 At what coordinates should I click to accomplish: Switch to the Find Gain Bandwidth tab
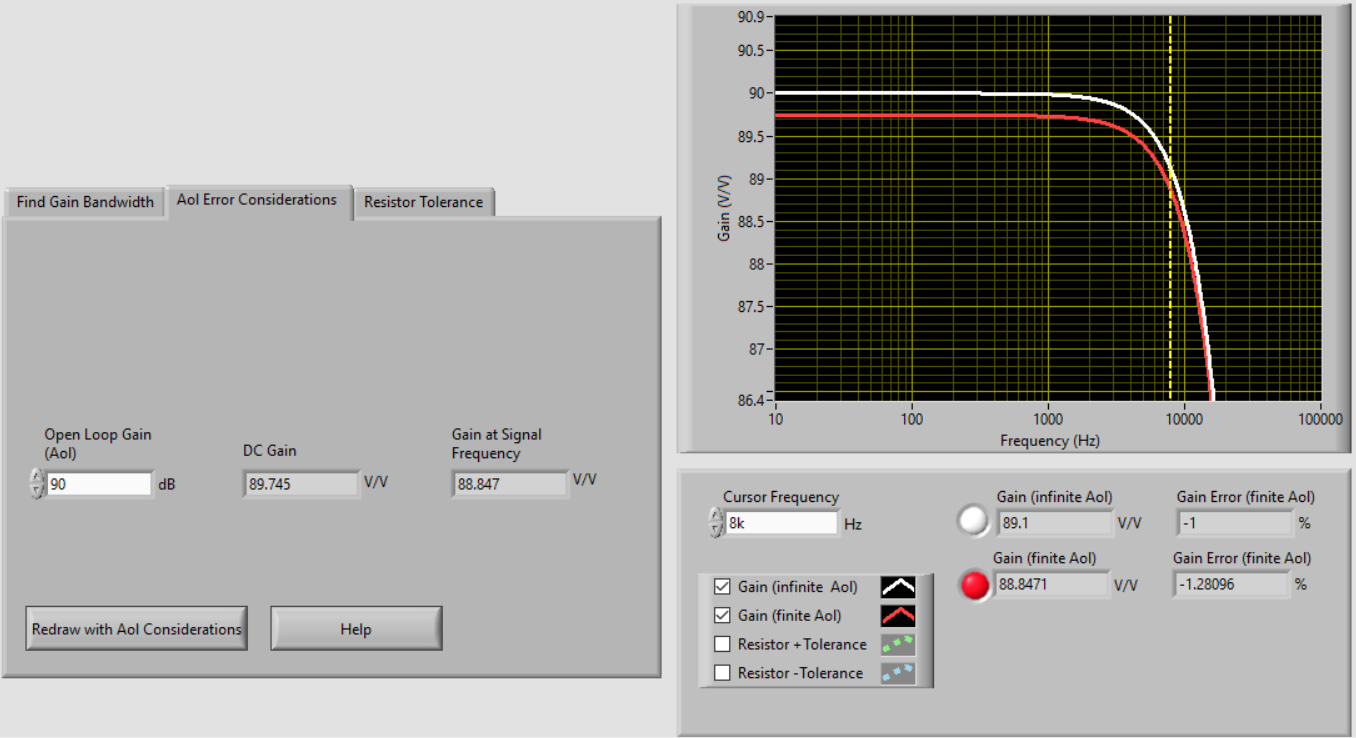[x=85, y=202]
